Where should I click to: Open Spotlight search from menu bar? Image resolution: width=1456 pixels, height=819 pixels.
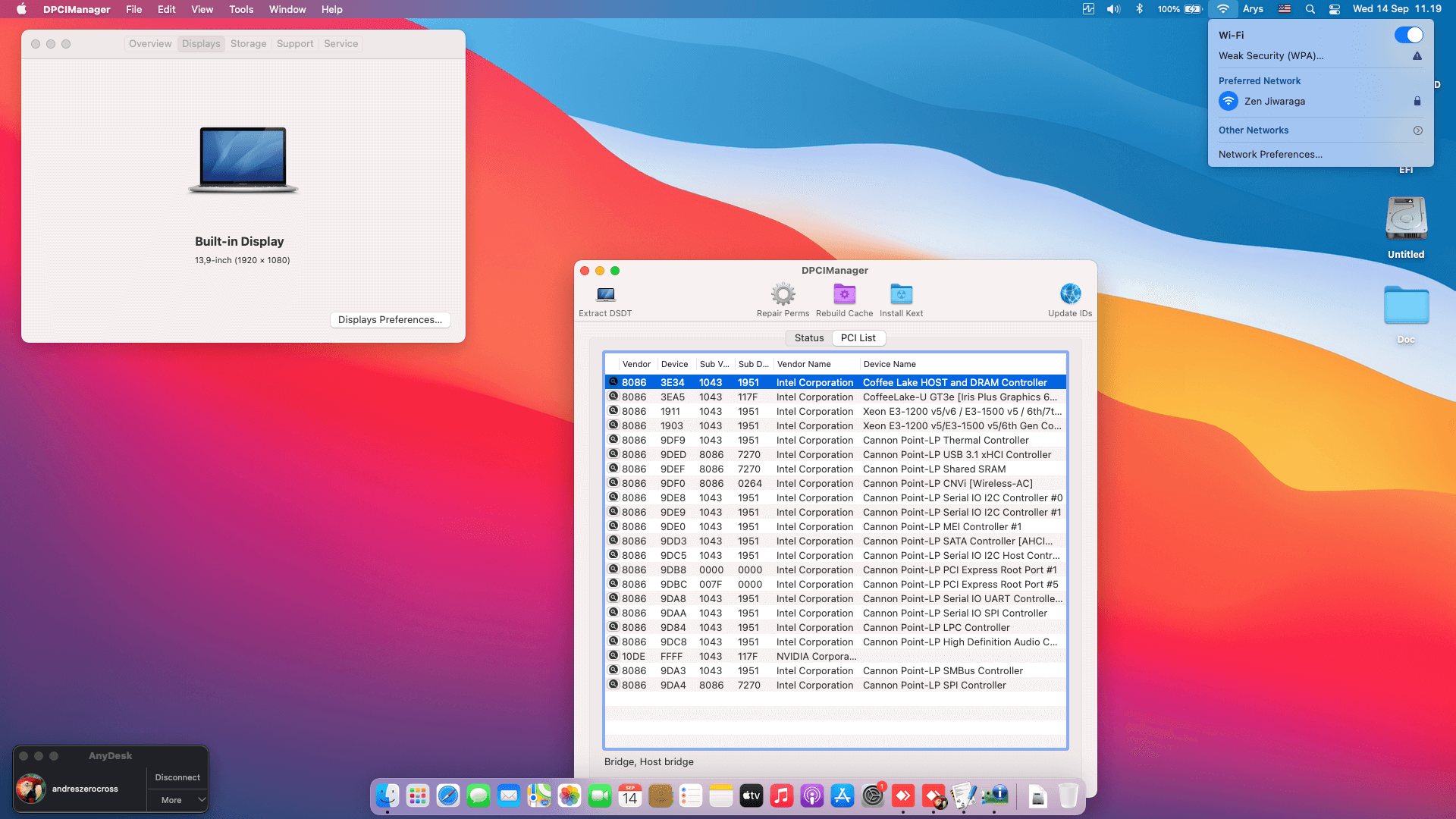[1309, 9]
